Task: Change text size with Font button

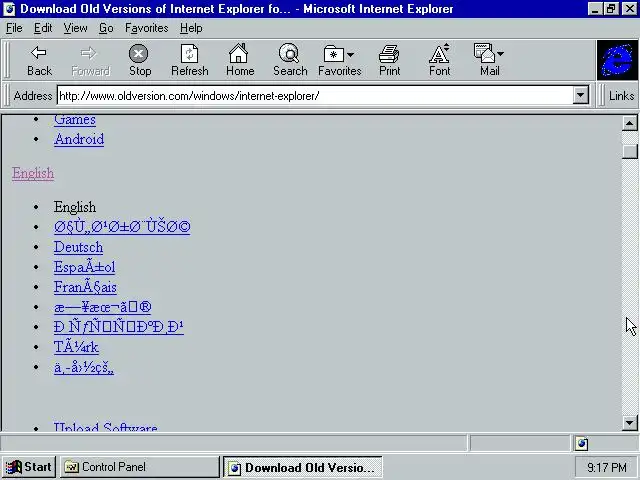Action: [x=439, y=60]
